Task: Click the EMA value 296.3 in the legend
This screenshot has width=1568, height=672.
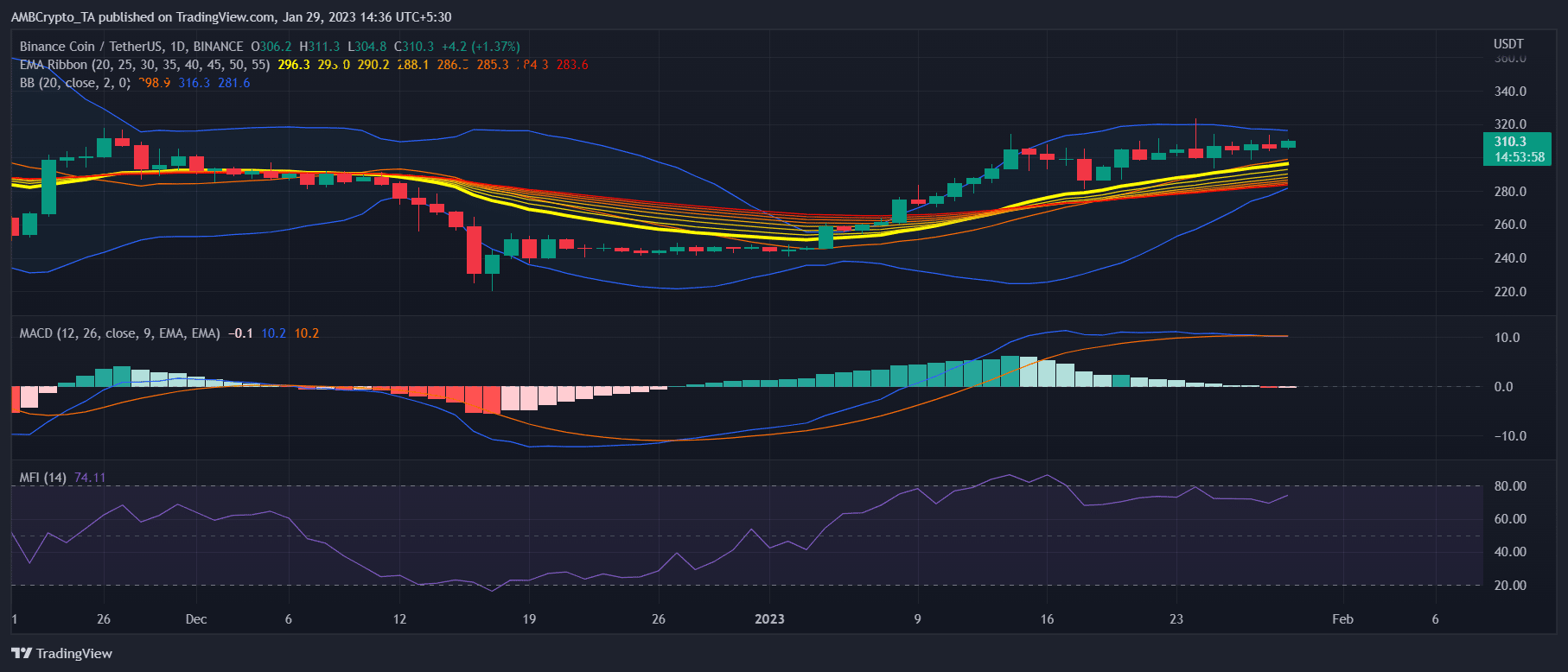Action: click(x=294, y=65)
